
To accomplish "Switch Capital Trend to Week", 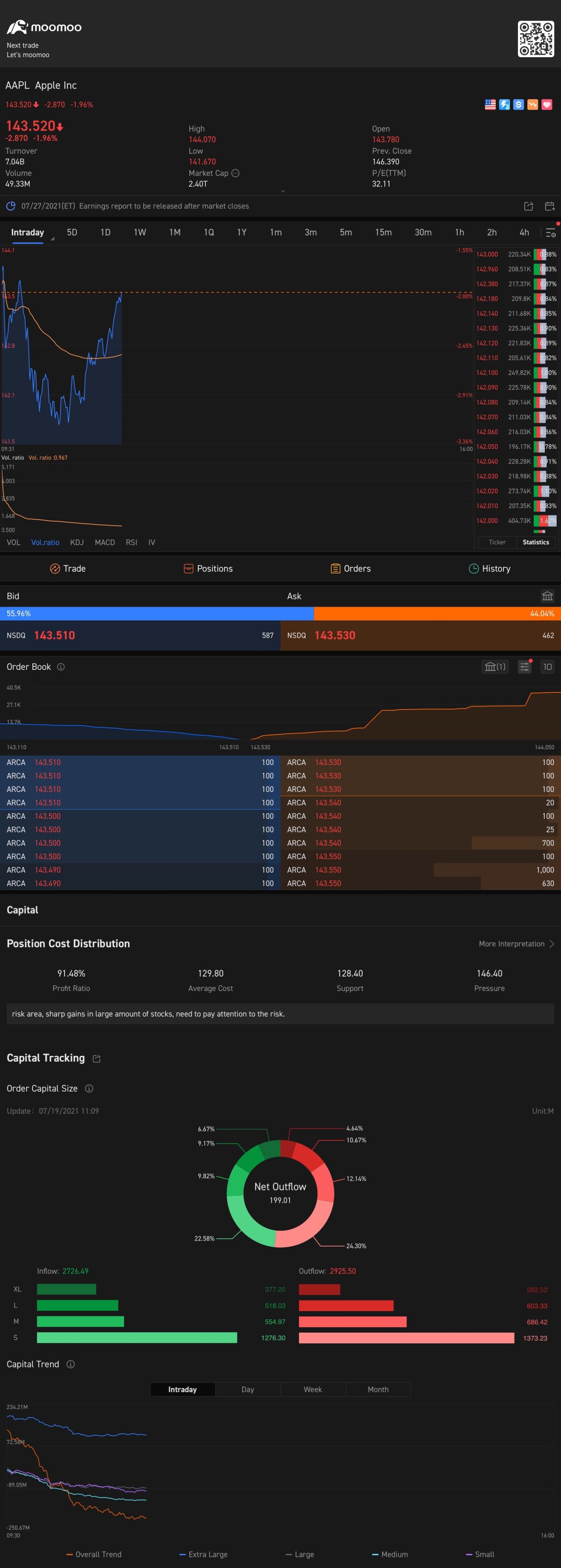I will pyautogui.click(x=313, y=1390).
